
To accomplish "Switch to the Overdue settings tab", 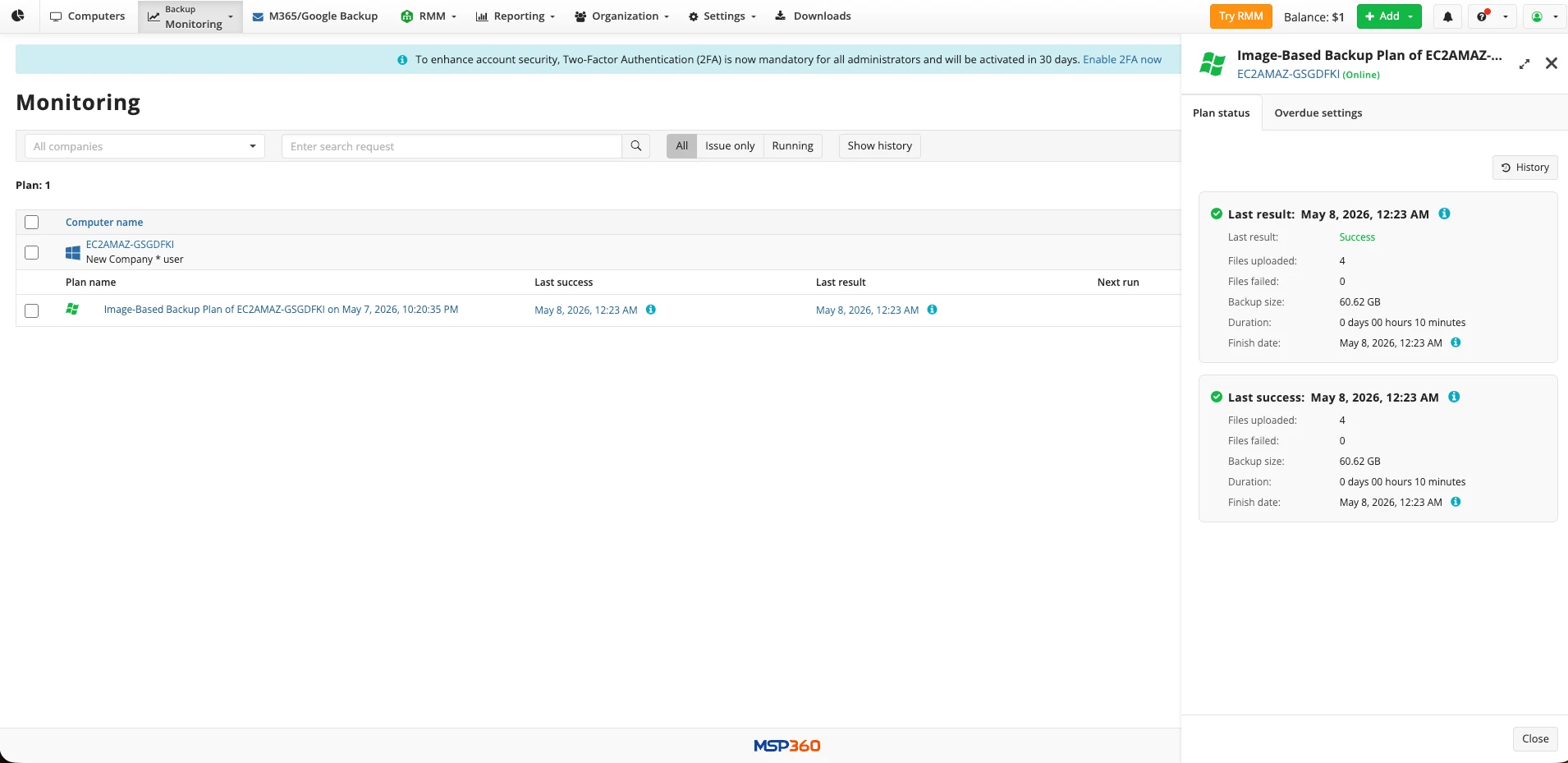I will coord(1318,113).
